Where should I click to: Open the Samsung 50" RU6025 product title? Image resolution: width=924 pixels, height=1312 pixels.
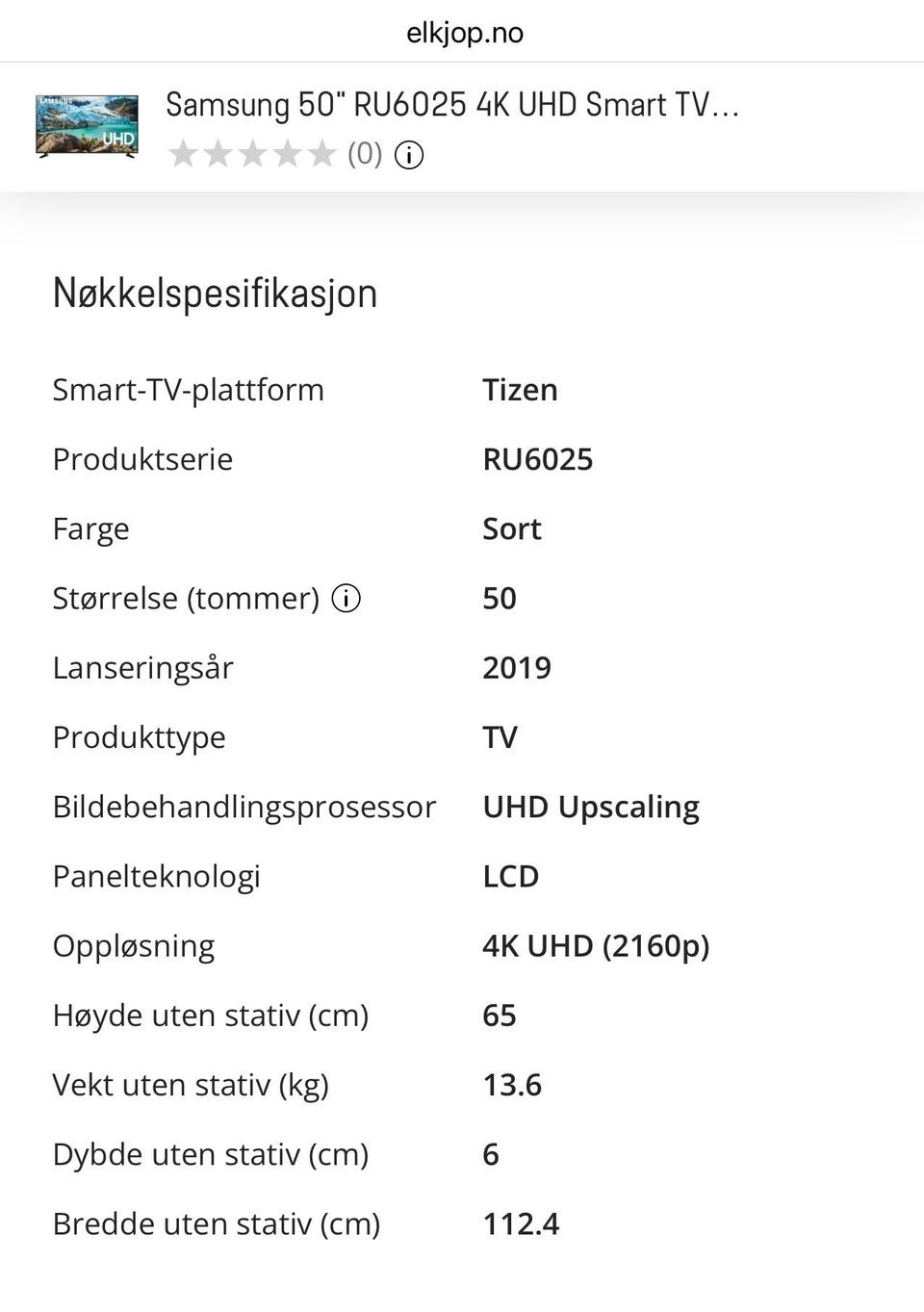[452, 104]
